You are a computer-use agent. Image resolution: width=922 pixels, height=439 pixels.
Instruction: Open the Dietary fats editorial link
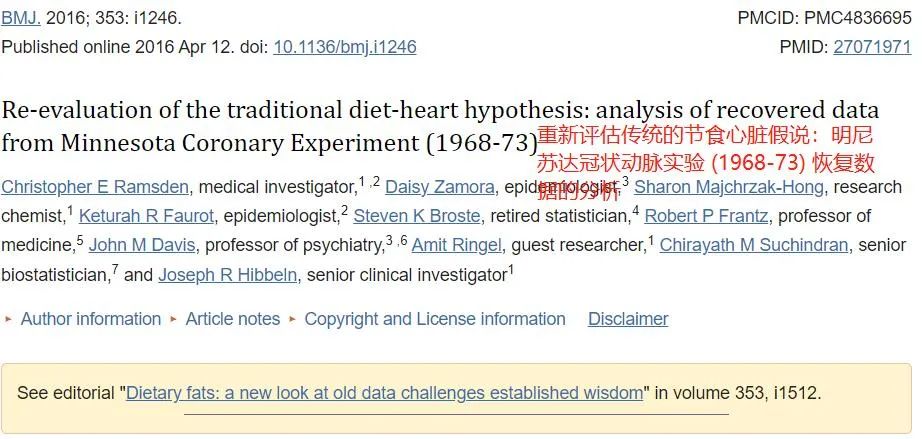coord(385,393)
